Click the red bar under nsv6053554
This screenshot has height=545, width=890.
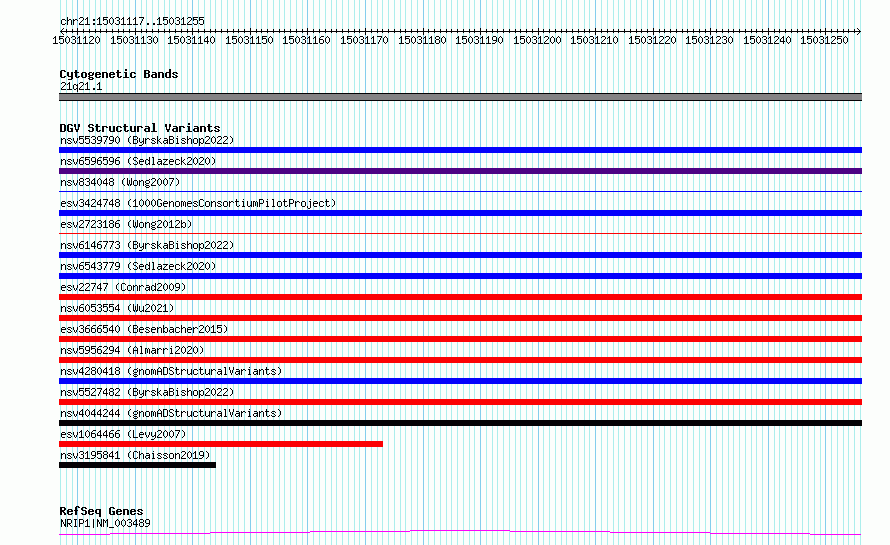coord(460,318)
